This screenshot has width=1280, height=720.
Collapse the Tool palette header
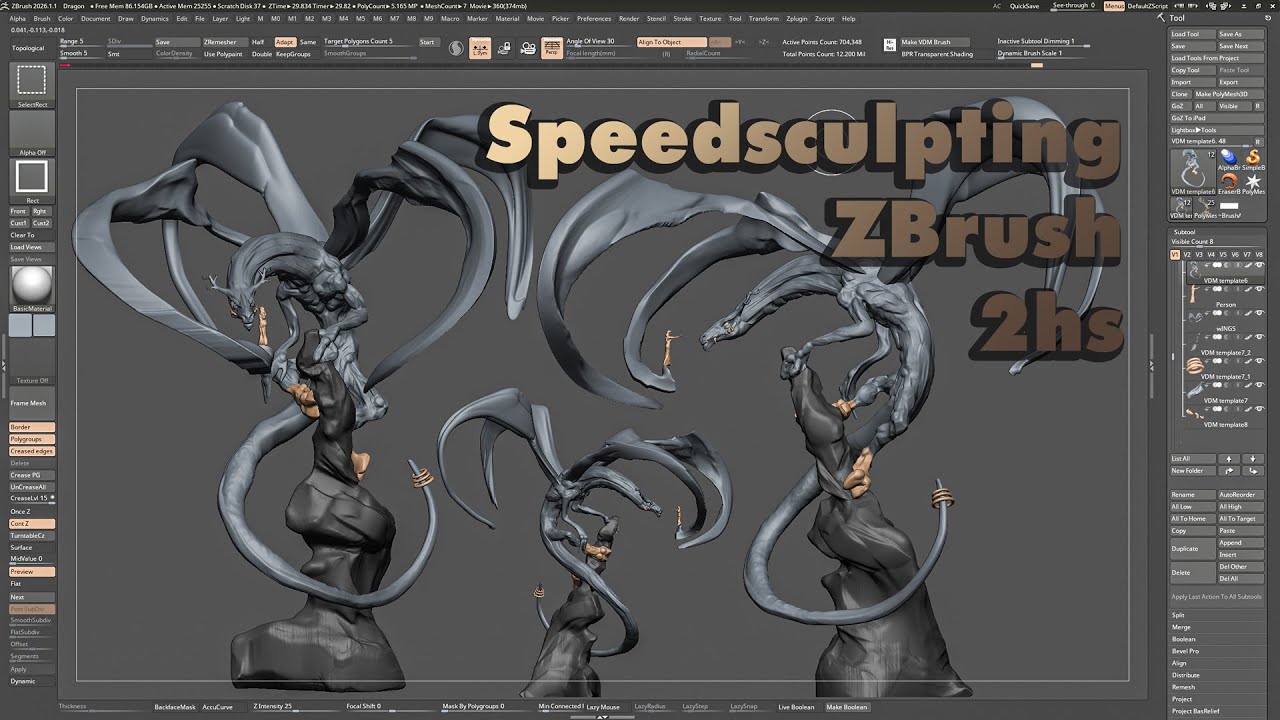1177,18
